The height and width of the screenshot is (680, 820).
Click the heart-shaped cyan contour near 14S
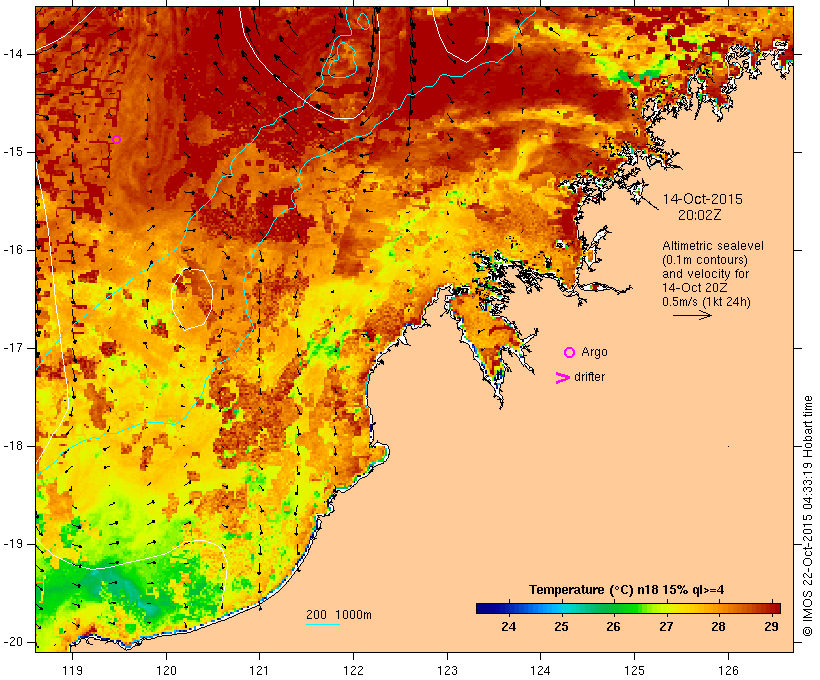pyautogui.click(x=342, y=60)
